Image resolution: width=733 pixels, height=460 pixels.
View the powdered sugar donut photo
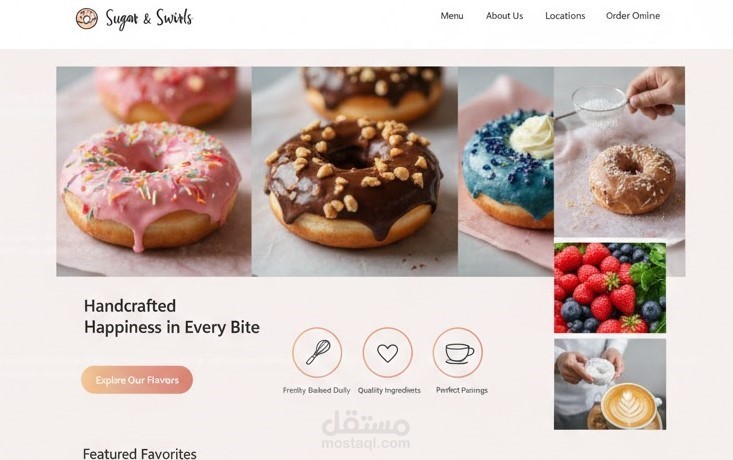[619, 153]
